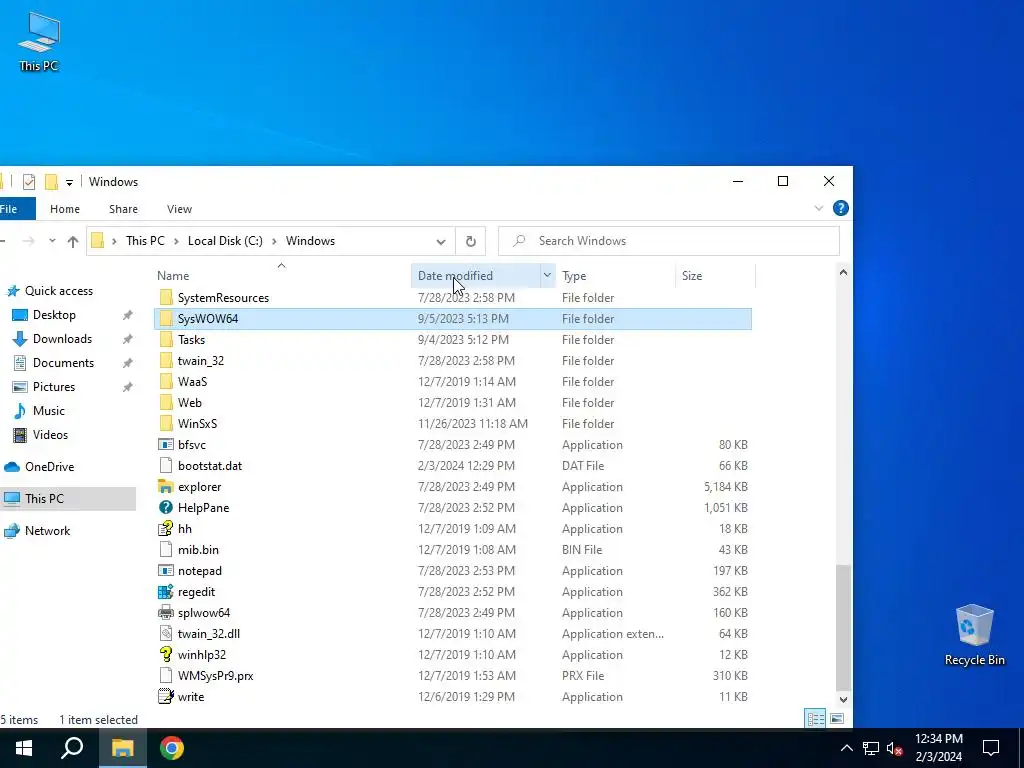Open Desktop in the navigation pane
1024x768 pixels.
click(x=54, y=315)
